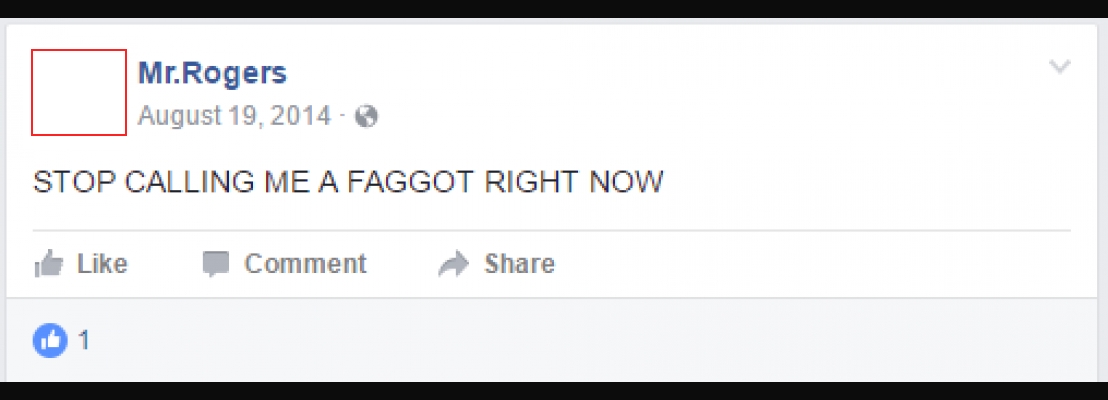The height and width of the screenshot is (400, 1108).
Task: Click the Share text label
Action: pos(519,264)
